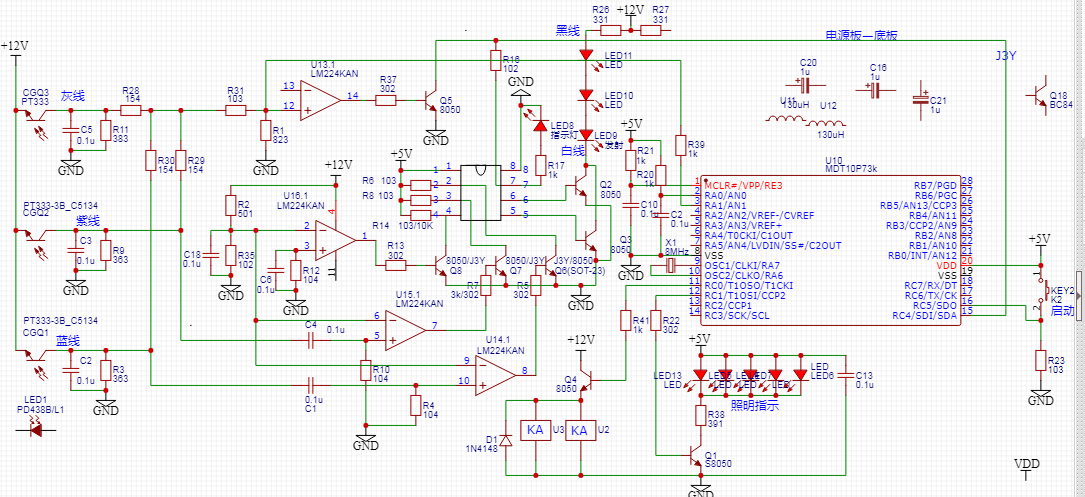Click the 启动 label beside KEY2
The width and height of the screenshot is (1085, 497).
point(1064,311)
